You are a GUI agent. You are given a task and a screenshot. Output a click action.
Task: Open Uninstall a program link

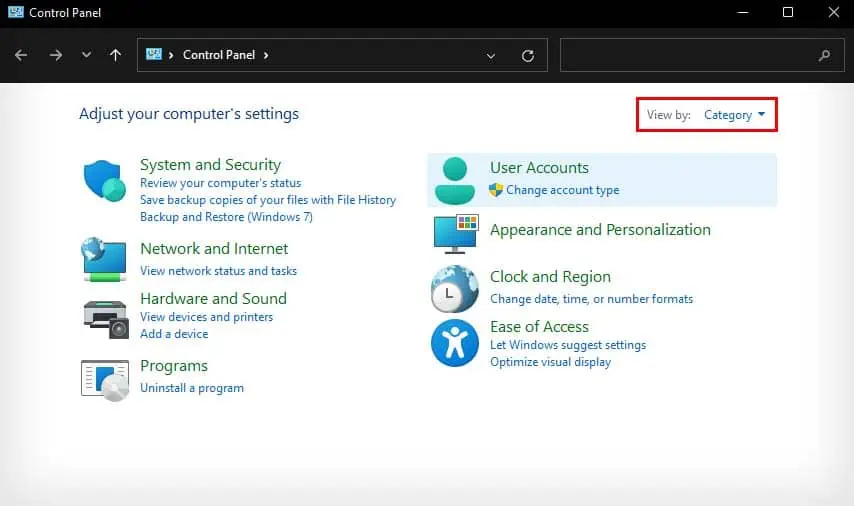pos(192,388)
